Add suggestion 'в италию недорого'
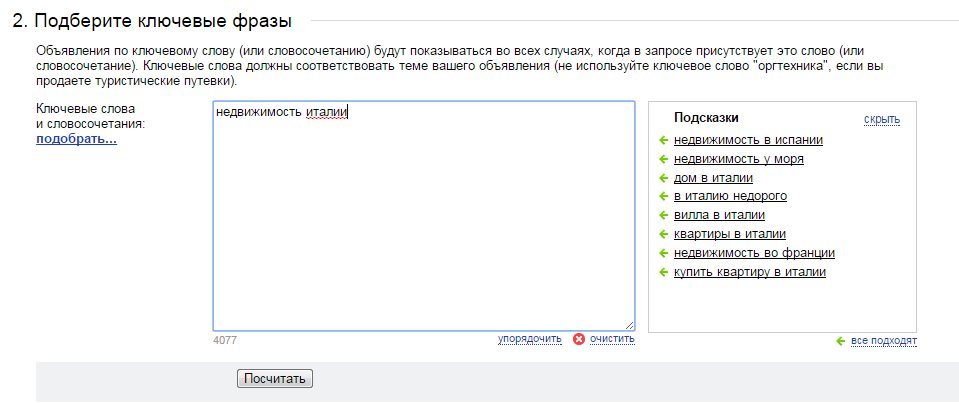 click(730, 196)
